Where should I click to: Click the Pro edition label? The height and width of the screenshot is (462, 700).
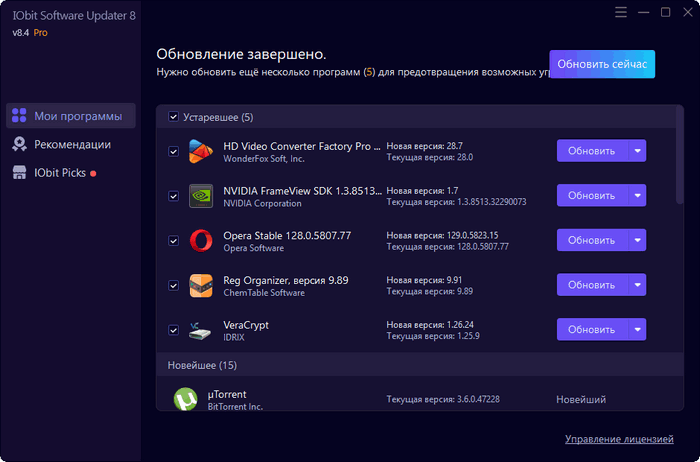coord(40,33)
